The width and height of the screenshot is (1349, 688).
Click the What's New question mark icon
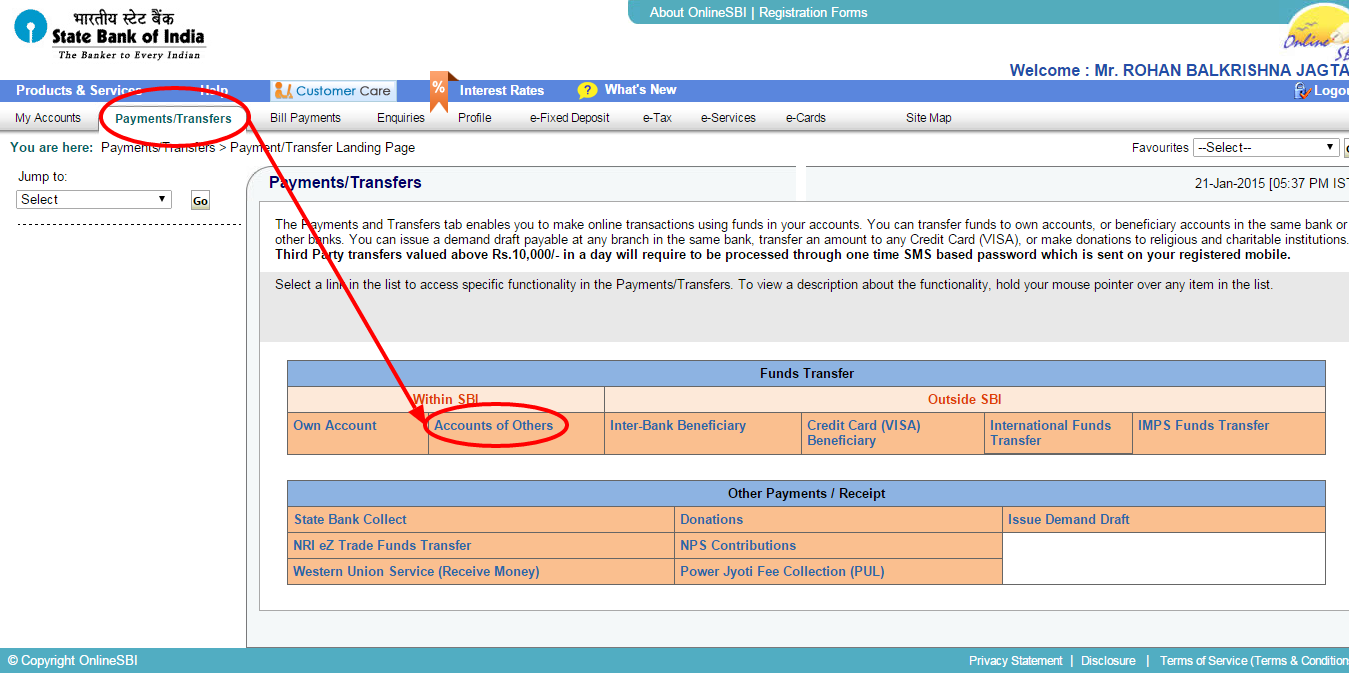[587, 90]
